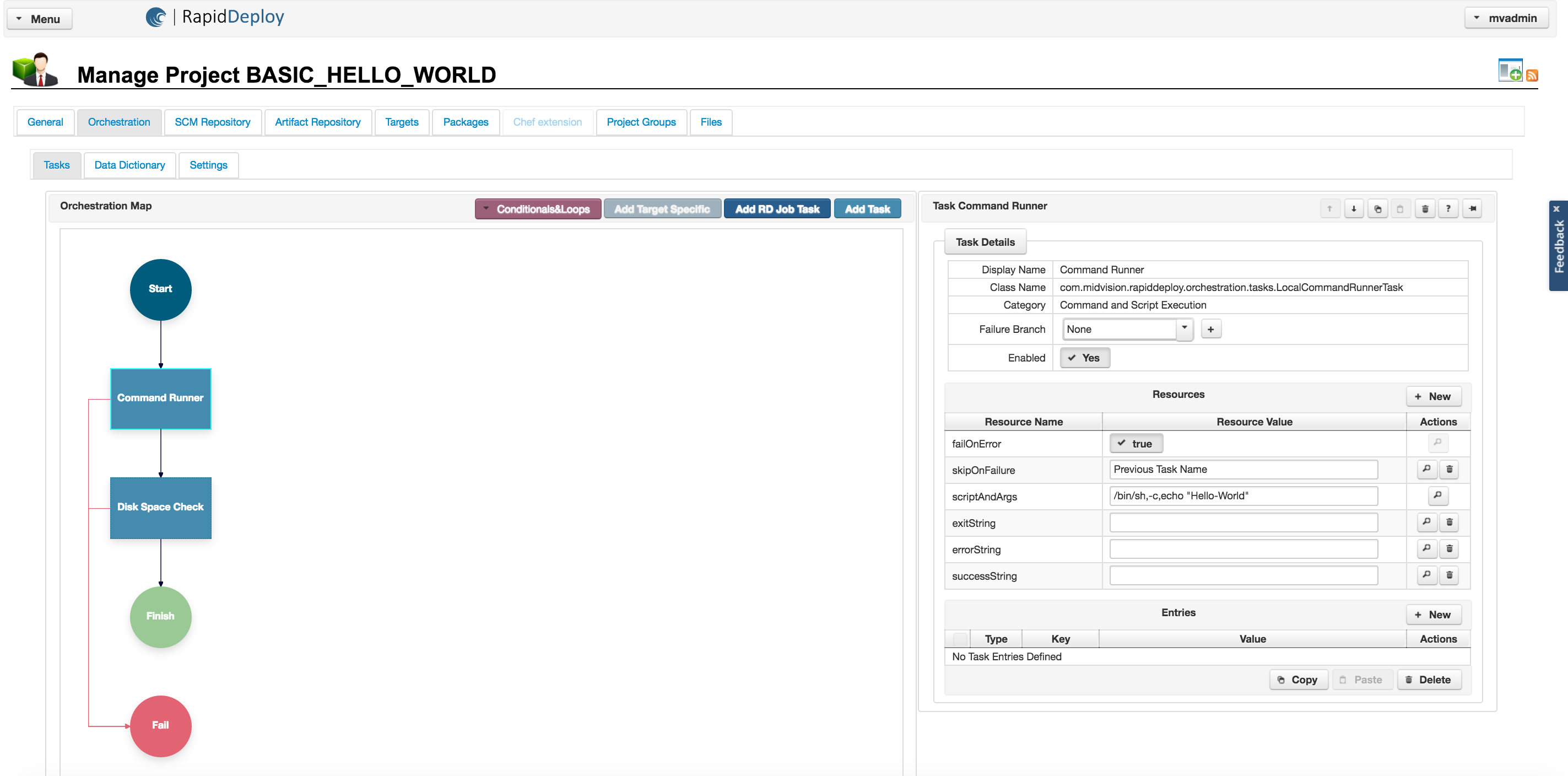This screenshot has height=776, width=1568.
Task: Select the Task Details tab
Action: [985, 242]
